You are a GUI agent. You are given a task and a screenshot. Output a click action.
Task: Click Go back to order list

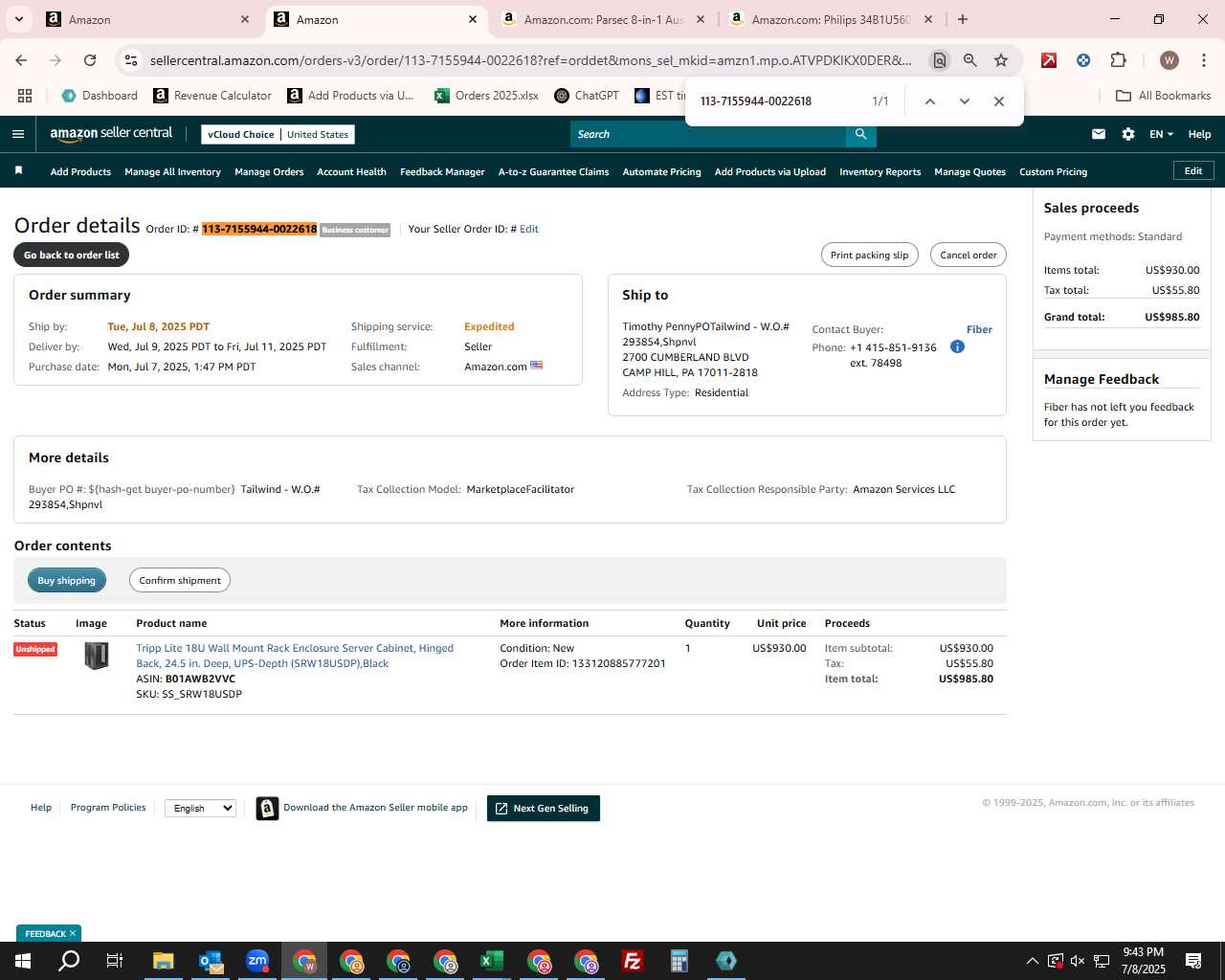[72, 255]
